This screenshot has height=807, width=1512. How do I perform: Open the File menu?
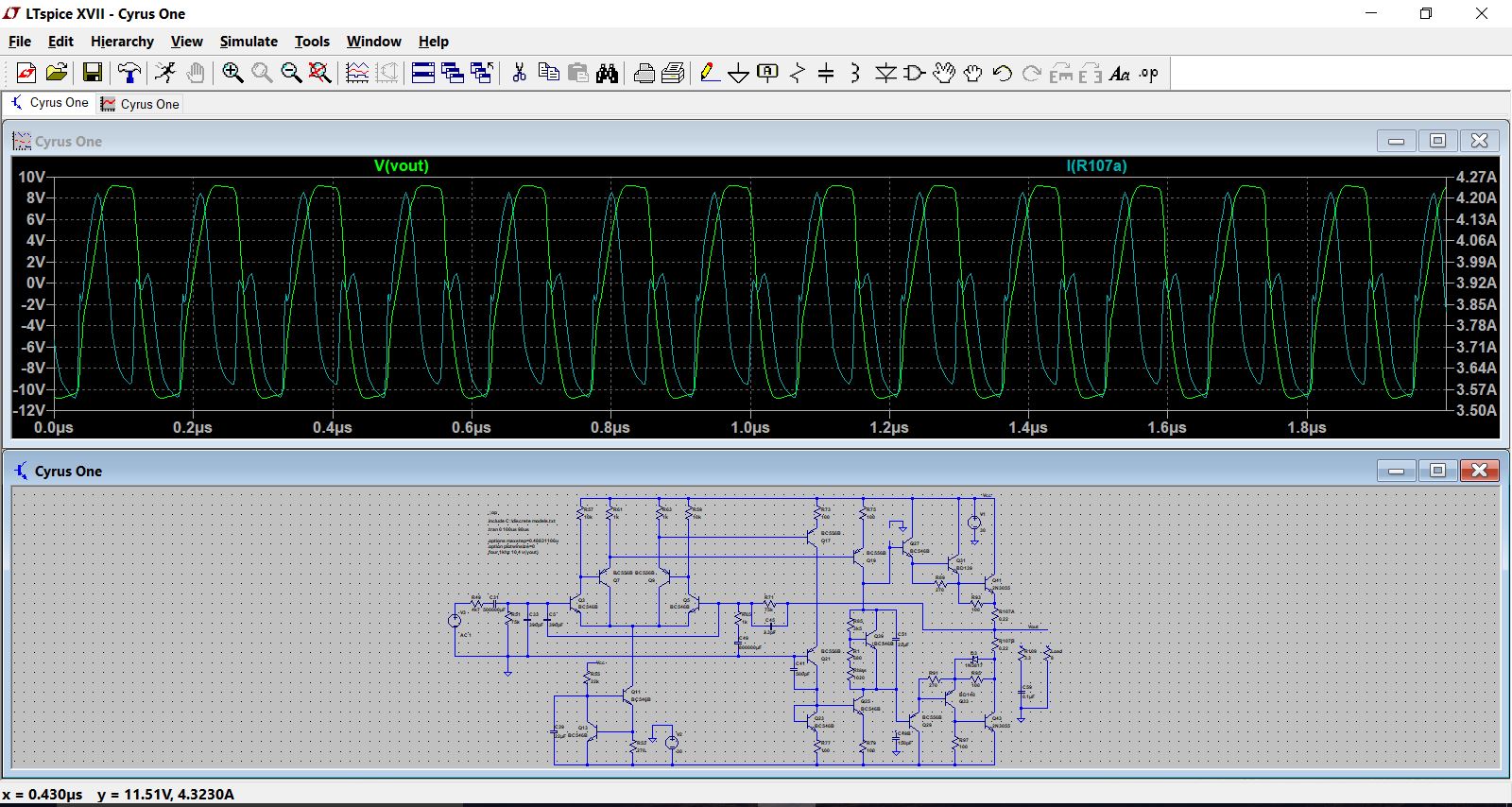(x=20, y=42)
